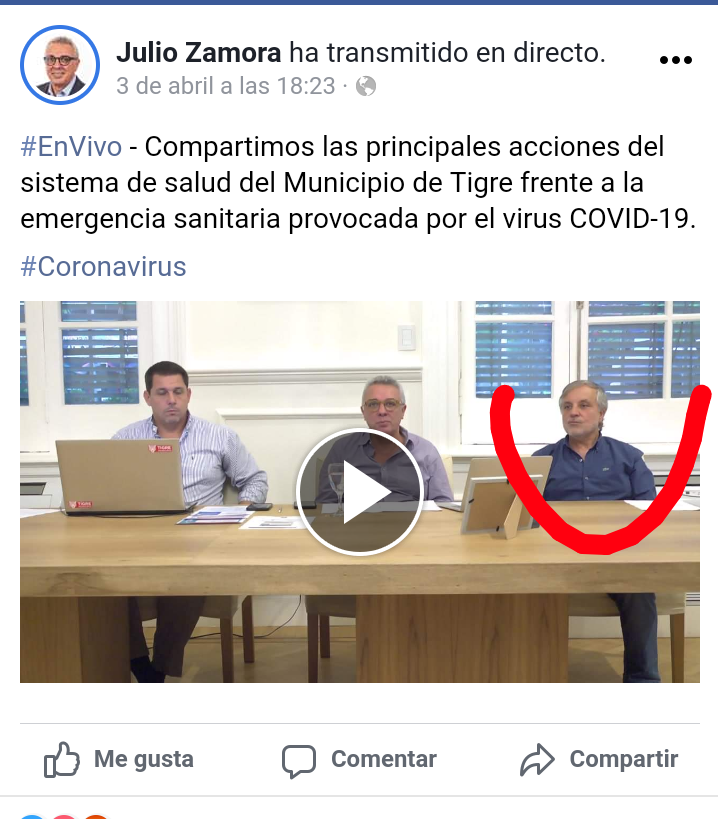Viewport: 718px width, 819px height.
Task: Click the globe public privacy icon
Action: pyautogui.click(x=366, y=86)
